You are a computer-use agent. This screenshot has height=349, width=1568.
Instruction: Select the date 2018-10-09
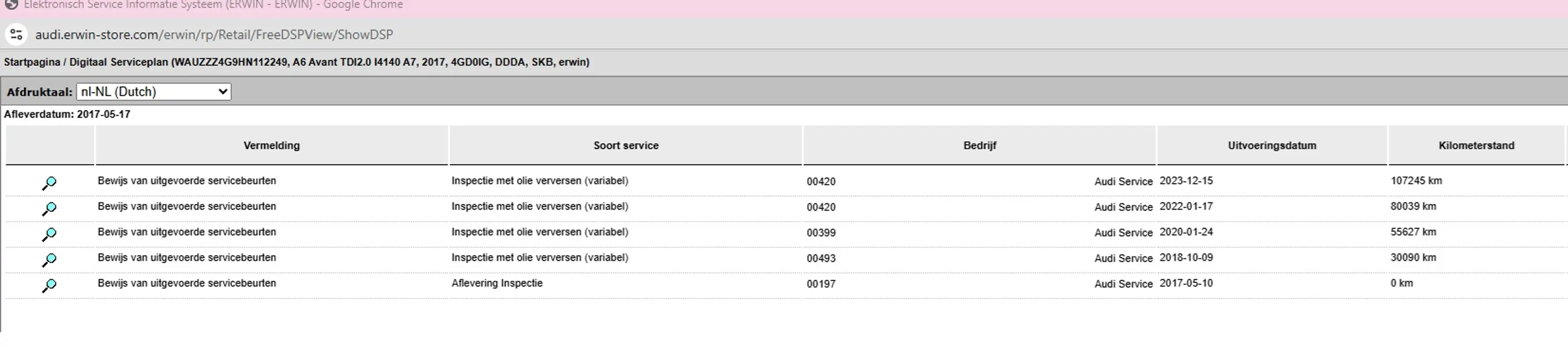pos(1186,257)
